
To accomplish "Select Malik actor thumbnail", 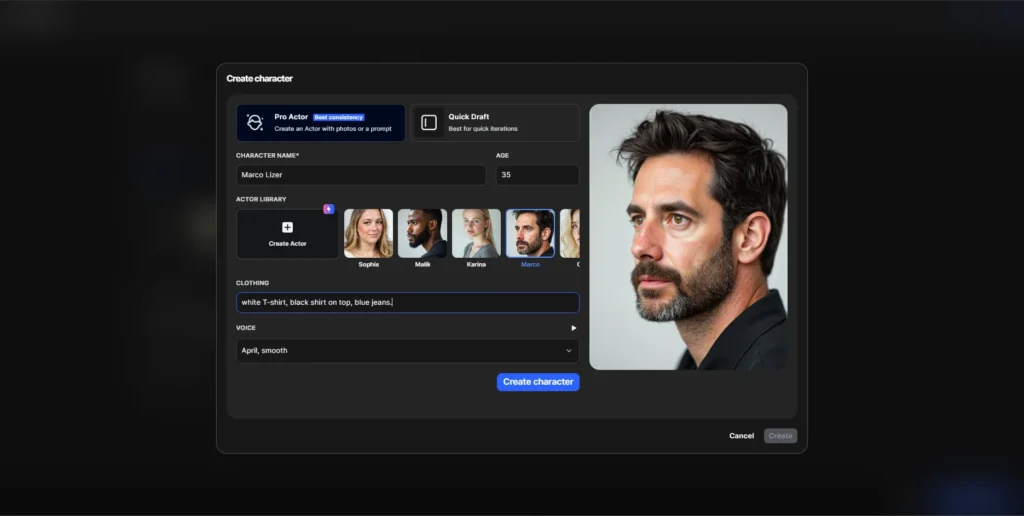I will [x=423, y=233].
